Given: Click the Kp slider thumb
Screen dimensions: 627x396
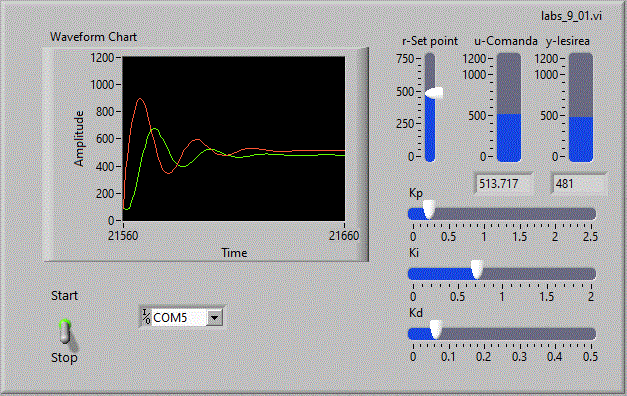Looking at the screenshot, I should coord(429,209).
